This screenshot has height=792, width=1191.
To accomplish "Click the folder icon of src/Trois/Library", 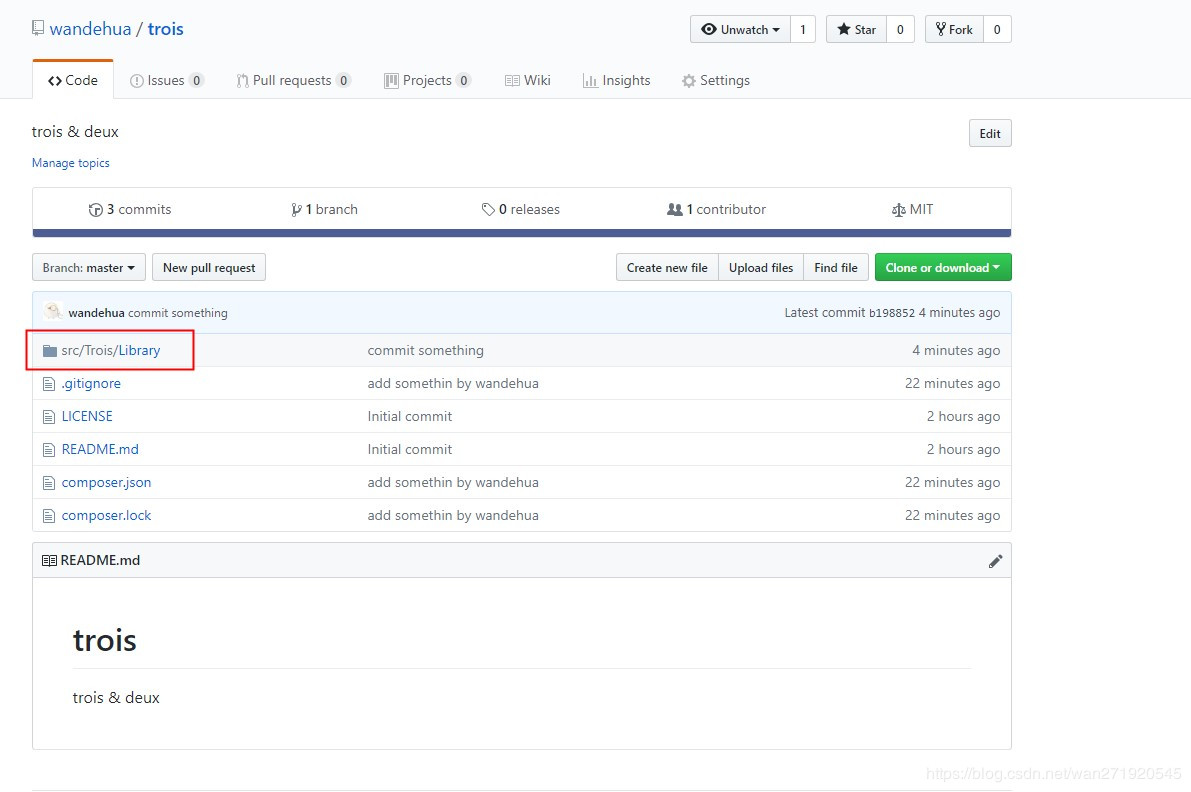I will (x=50, y=351).
